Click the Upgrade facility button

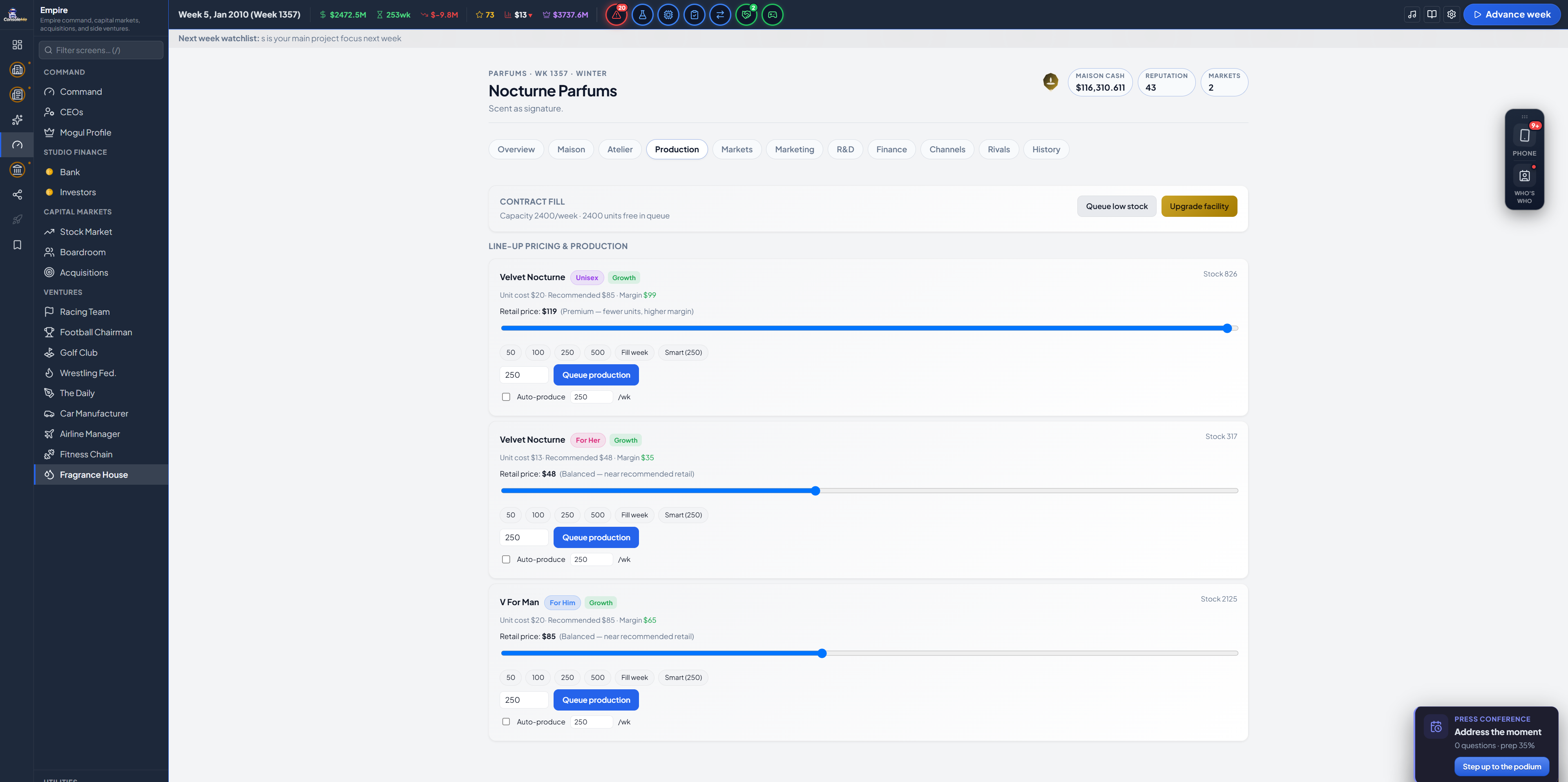click(1199, 206)
